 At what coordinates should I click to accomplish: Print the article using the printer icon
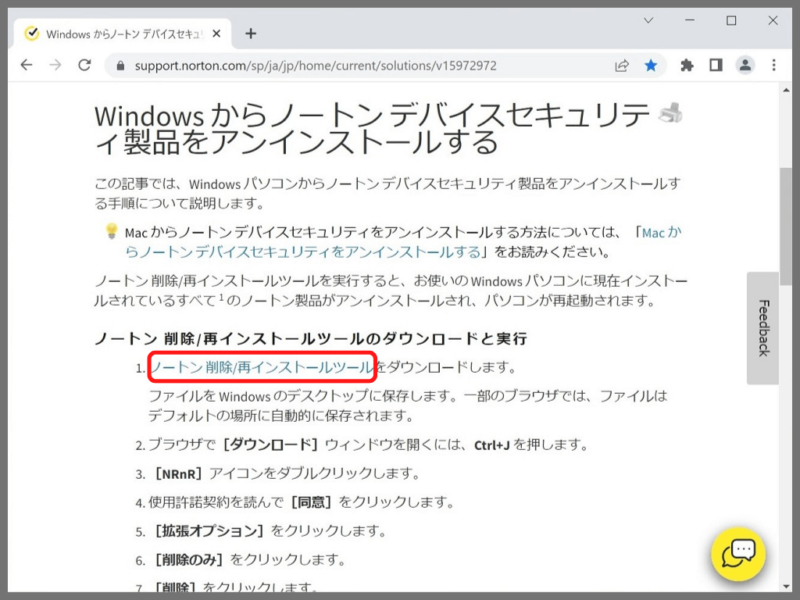670,113
